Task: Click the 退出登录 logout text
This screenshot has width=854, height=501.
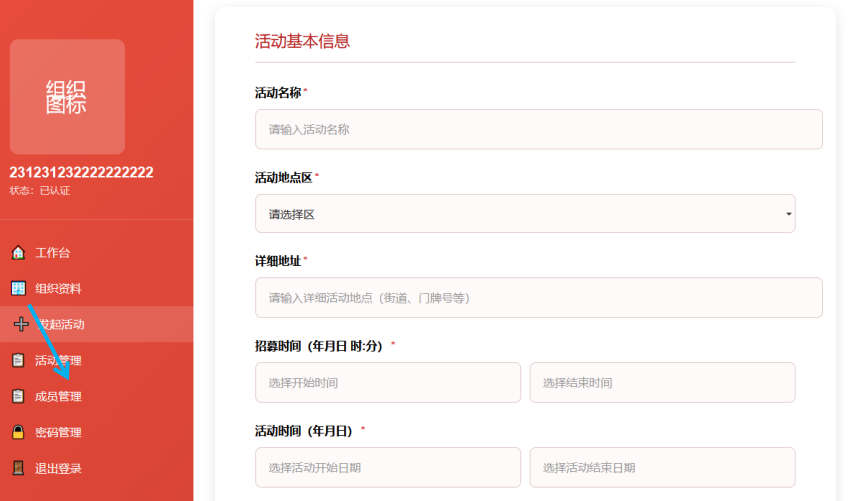Action: click(x=58, y=469)
